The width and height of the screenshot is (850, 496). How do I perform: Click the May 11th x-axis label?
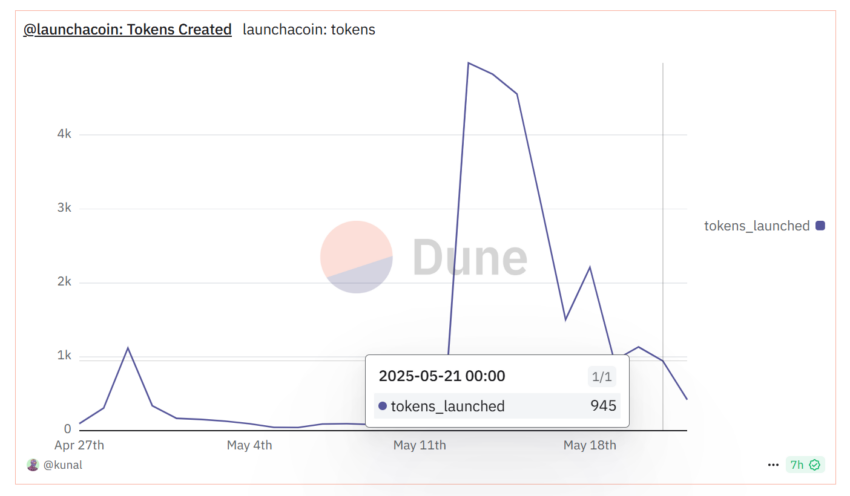420,445
